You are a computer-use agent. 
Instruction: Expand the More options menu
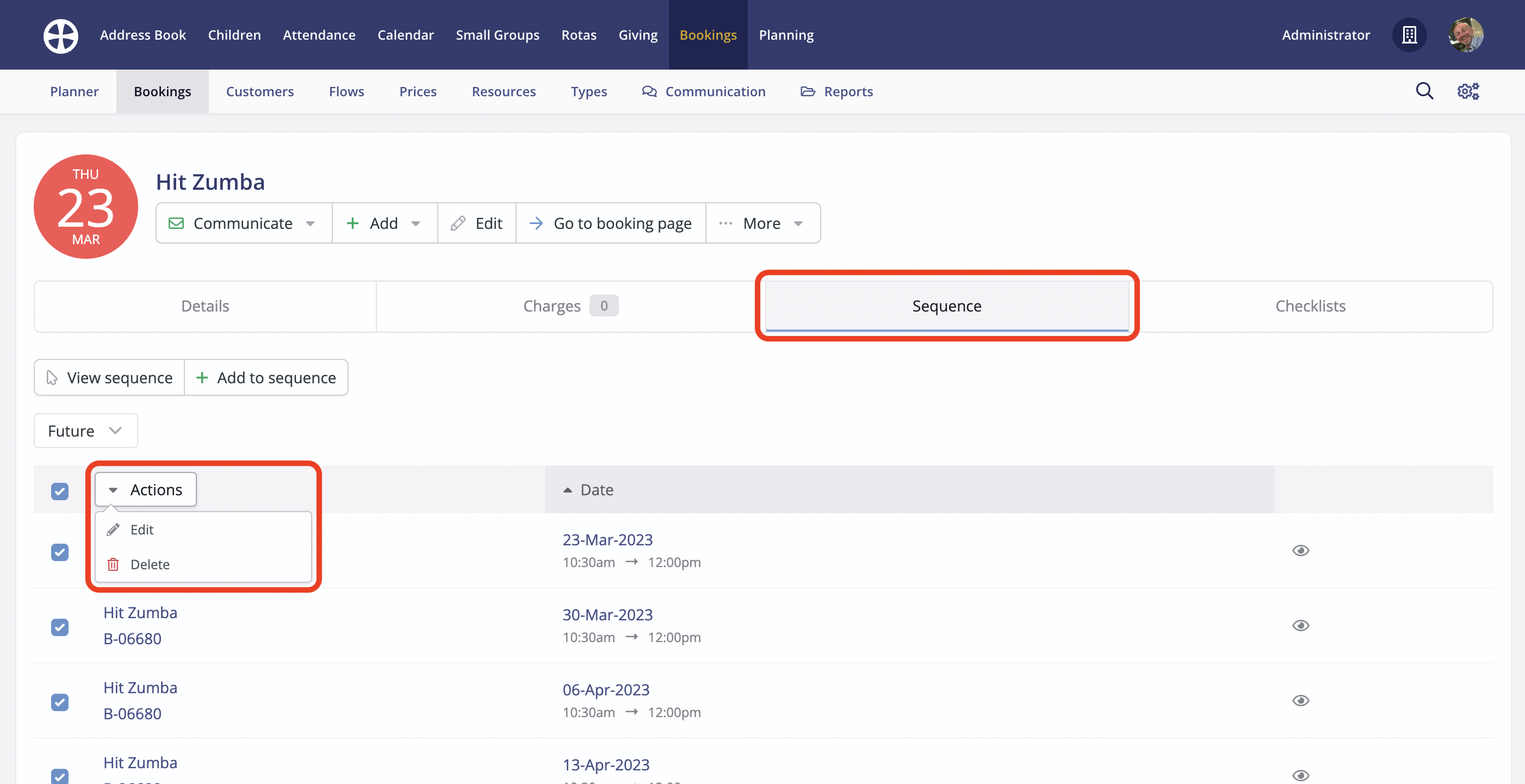[762, 223]
